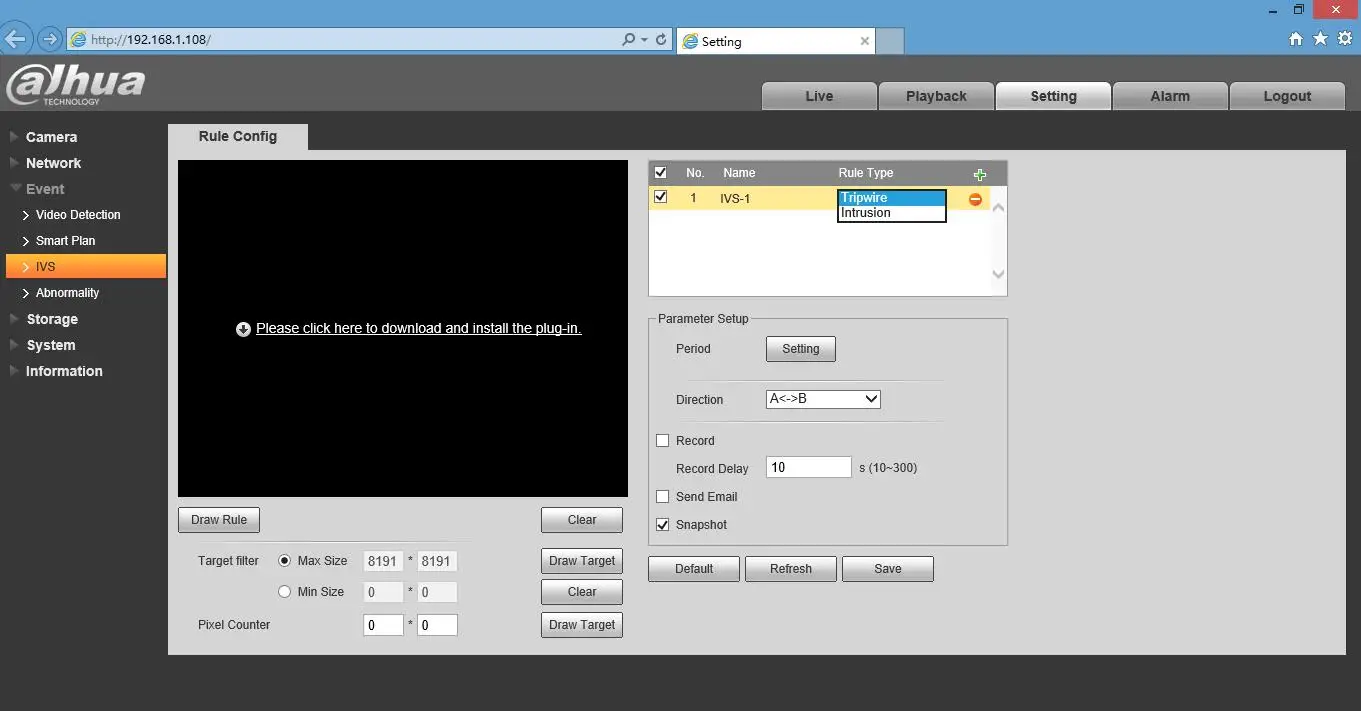The image size is (1361, 711).
Task: Click the rule list scroll up arrow
Action: click(x=998, y=207)
